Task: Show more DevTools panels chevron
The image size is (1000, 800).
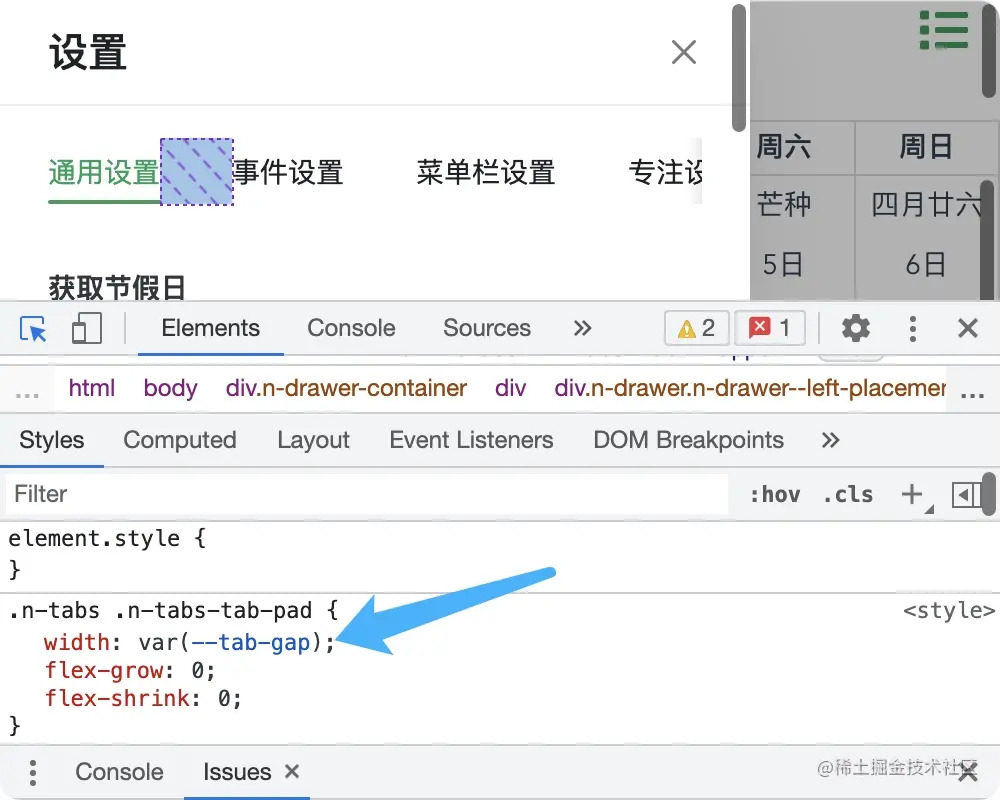Action: click(x=582, y=328)
